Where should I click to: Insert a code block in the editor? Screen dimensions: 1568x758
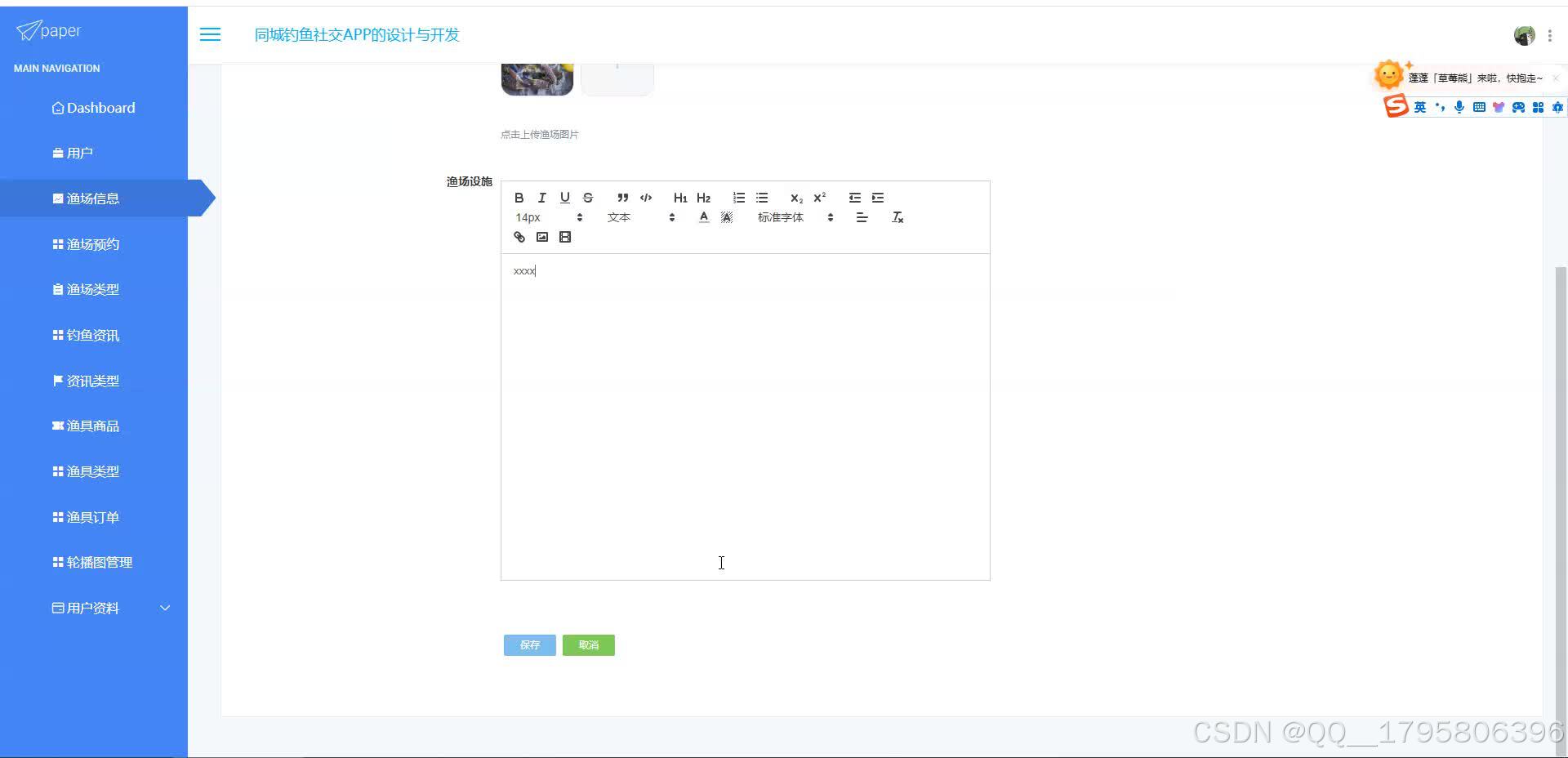[645, 198]
